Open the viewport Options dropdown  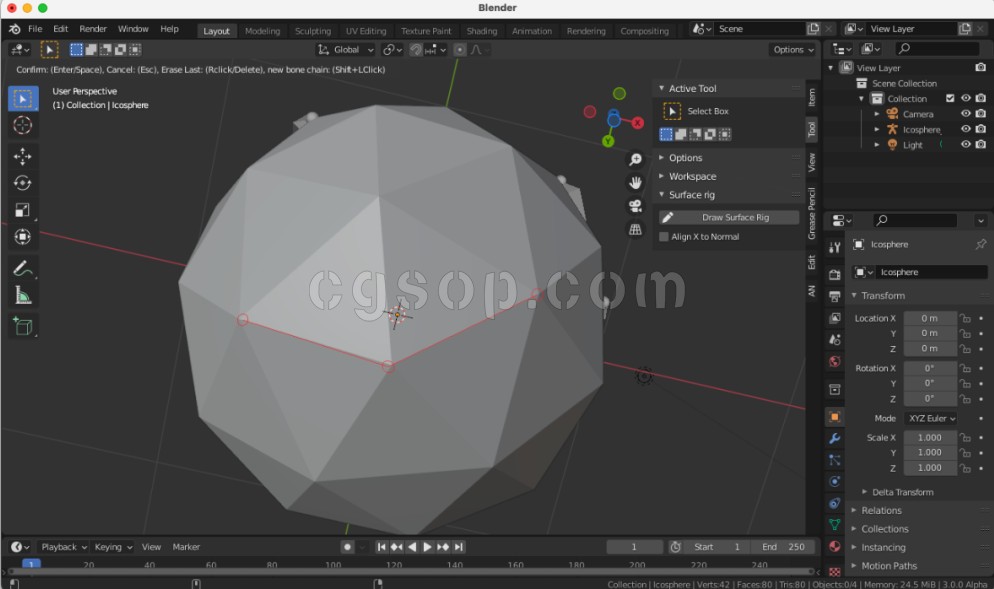click(x=793, y=49)
